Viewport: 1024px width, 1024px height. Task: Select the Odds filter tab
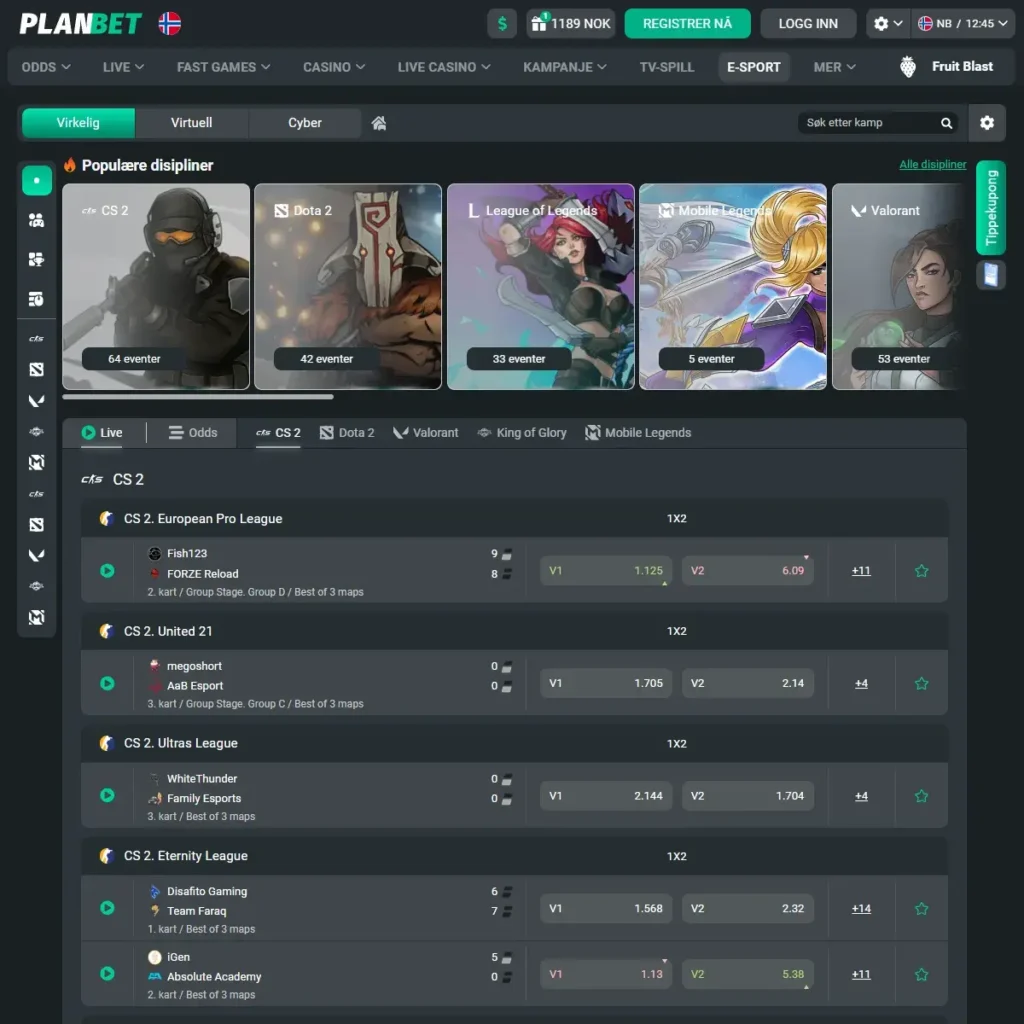point(193,433)
